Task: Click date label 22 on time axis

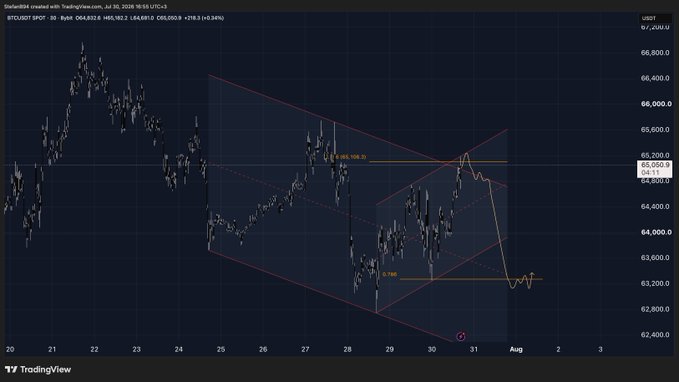Action: pos(94,349)
